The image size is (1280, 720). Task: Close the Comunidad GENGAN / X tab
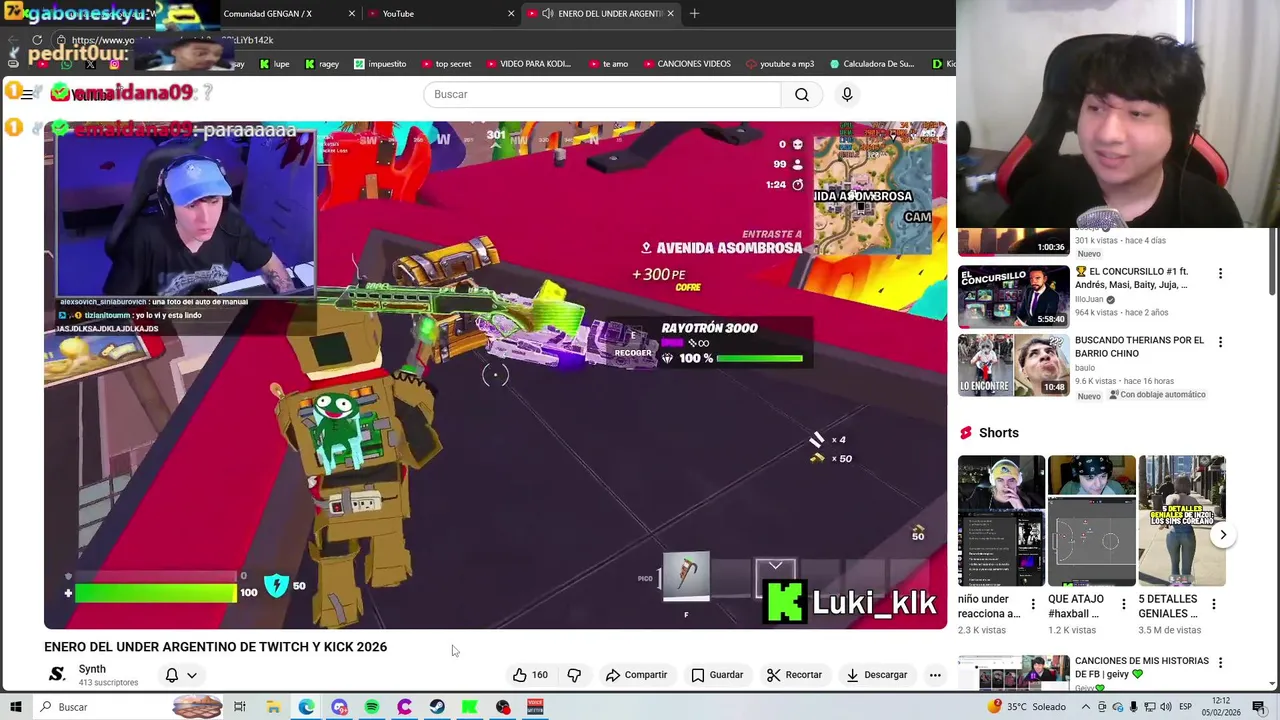click(352, 14)
